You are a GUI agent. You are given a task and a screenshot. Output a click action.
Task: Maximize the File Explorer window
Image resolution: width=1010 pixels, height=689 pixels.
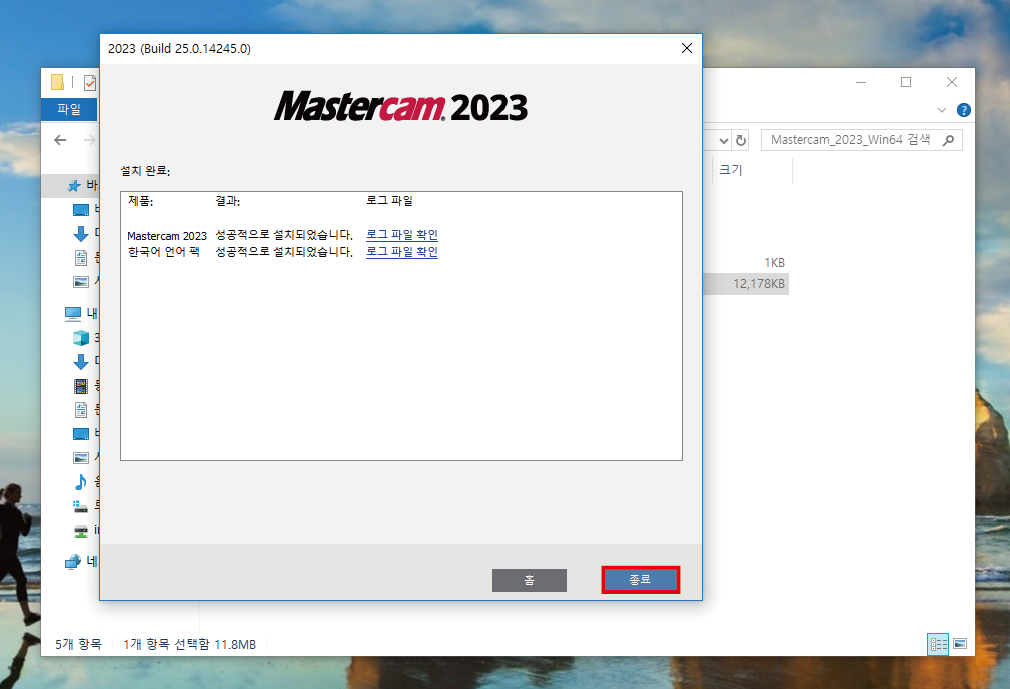coord(906,82)
